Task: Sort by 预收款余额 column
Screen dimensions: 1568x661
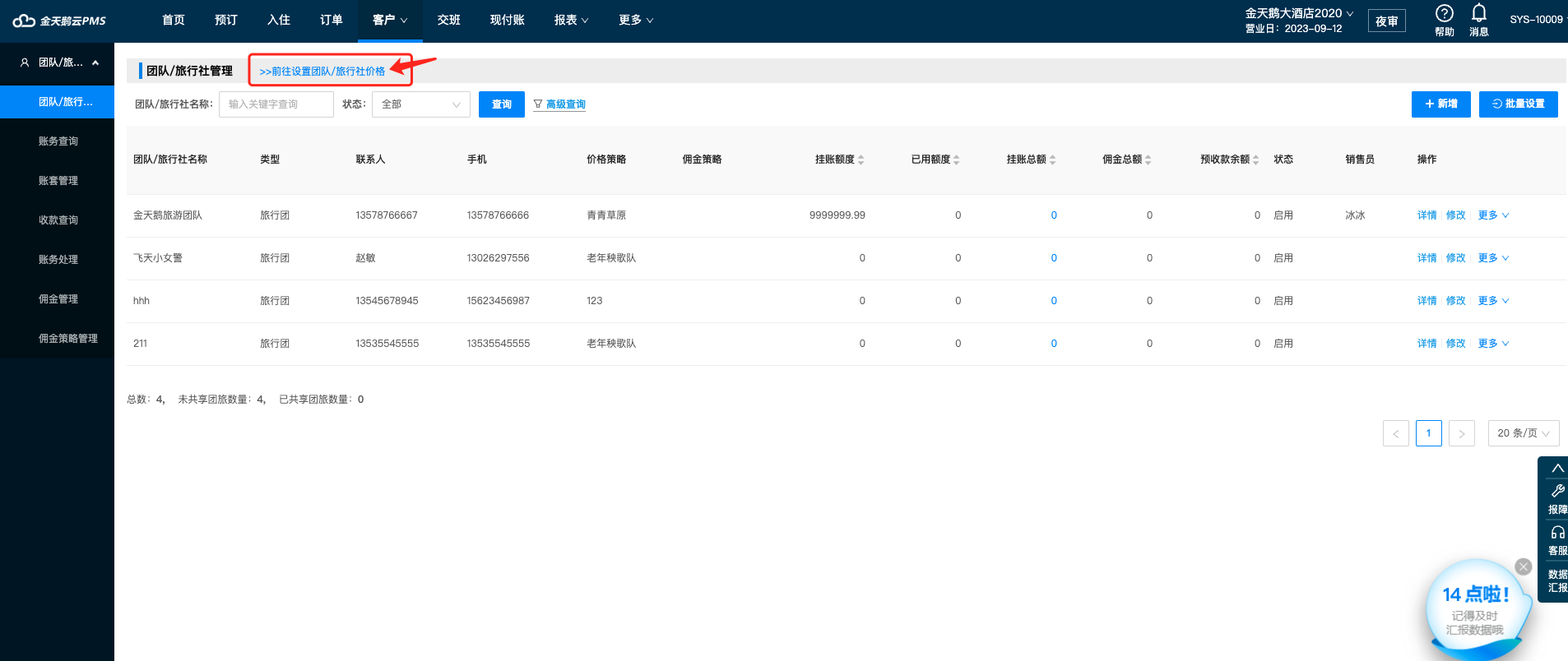Action: [x=1255, y=159]
